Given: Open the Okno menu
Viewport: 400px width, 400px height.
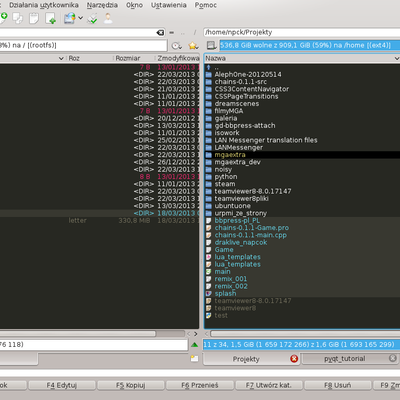Looking at the screenshot, I should coord(134,5).
